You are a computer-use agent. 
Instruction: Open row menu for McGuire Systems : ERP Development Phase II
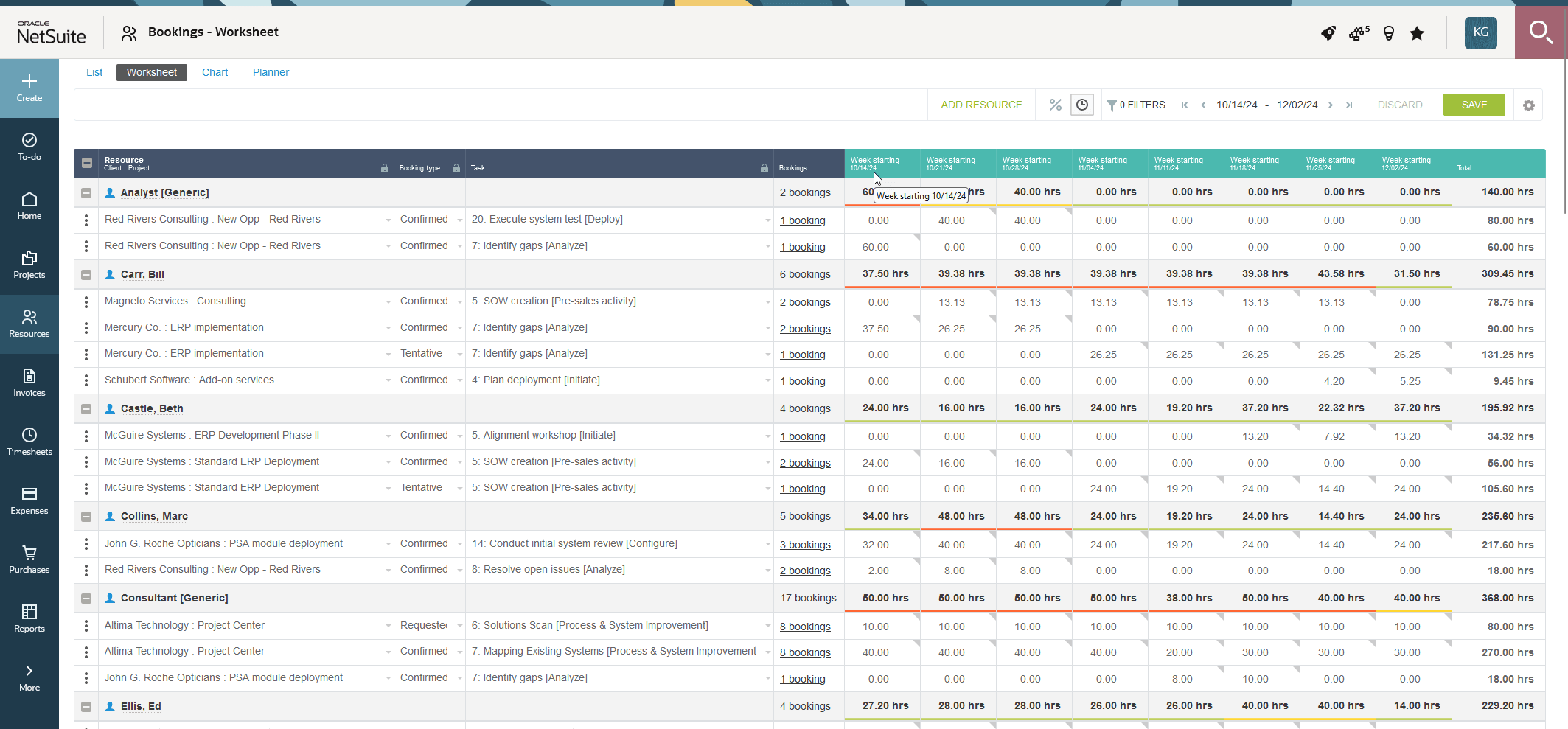coord(86,436)
